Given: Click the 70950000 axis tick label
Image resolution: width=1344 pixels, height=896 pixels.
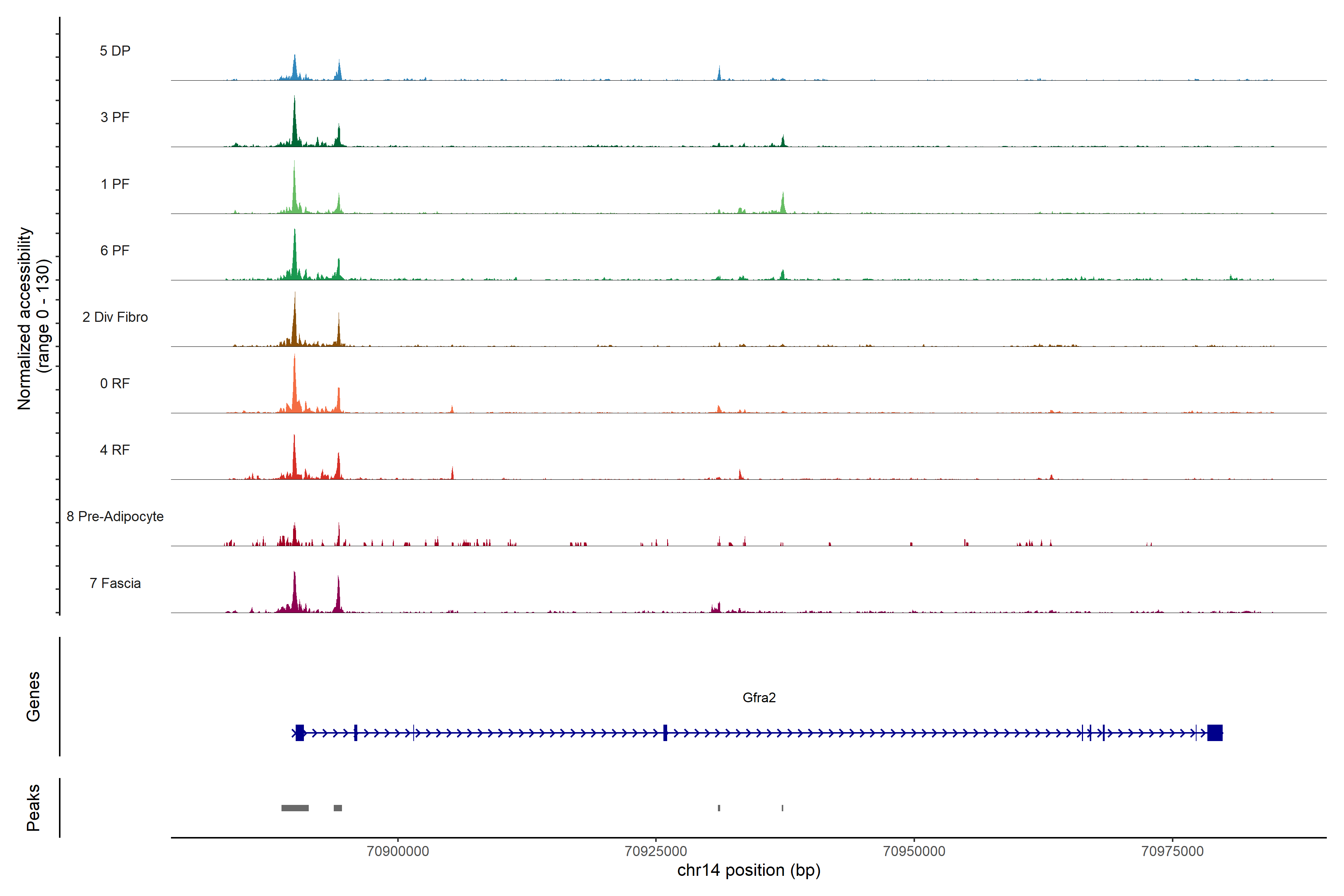Looking at the screenshot, I should [914, 852].
